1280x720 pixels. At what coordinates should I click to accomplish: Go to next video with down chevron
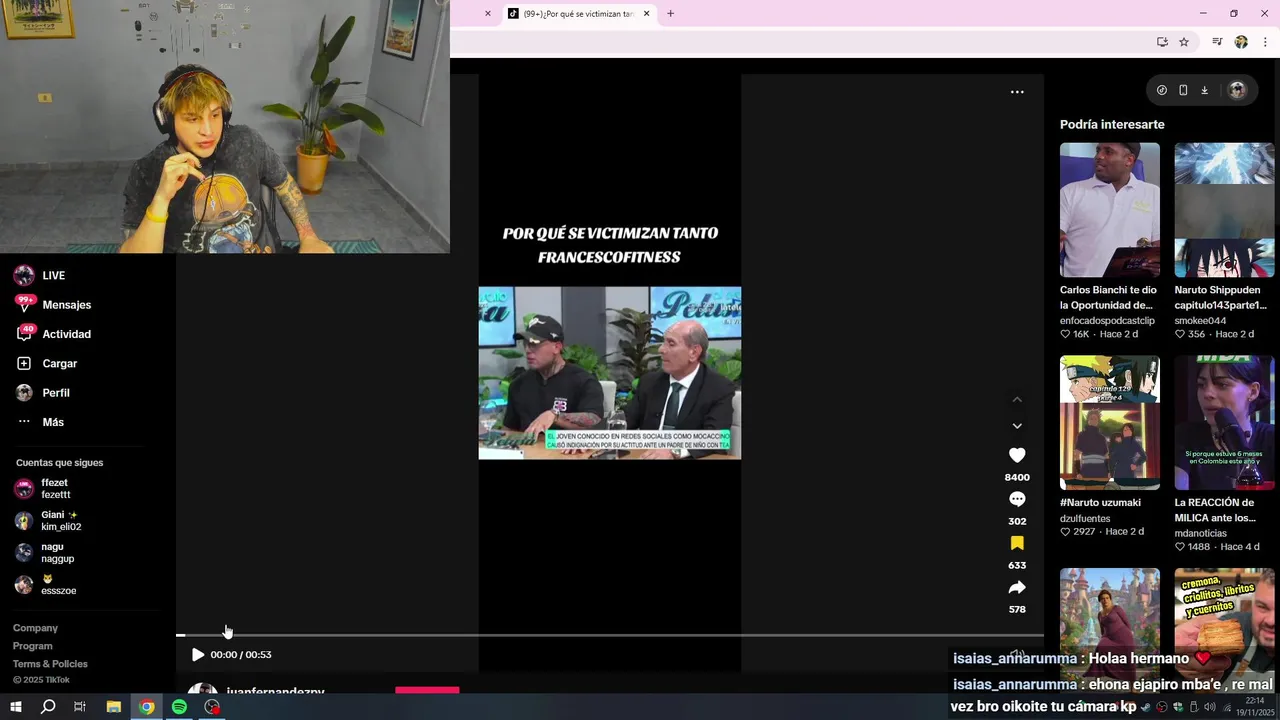point(1017,426)
